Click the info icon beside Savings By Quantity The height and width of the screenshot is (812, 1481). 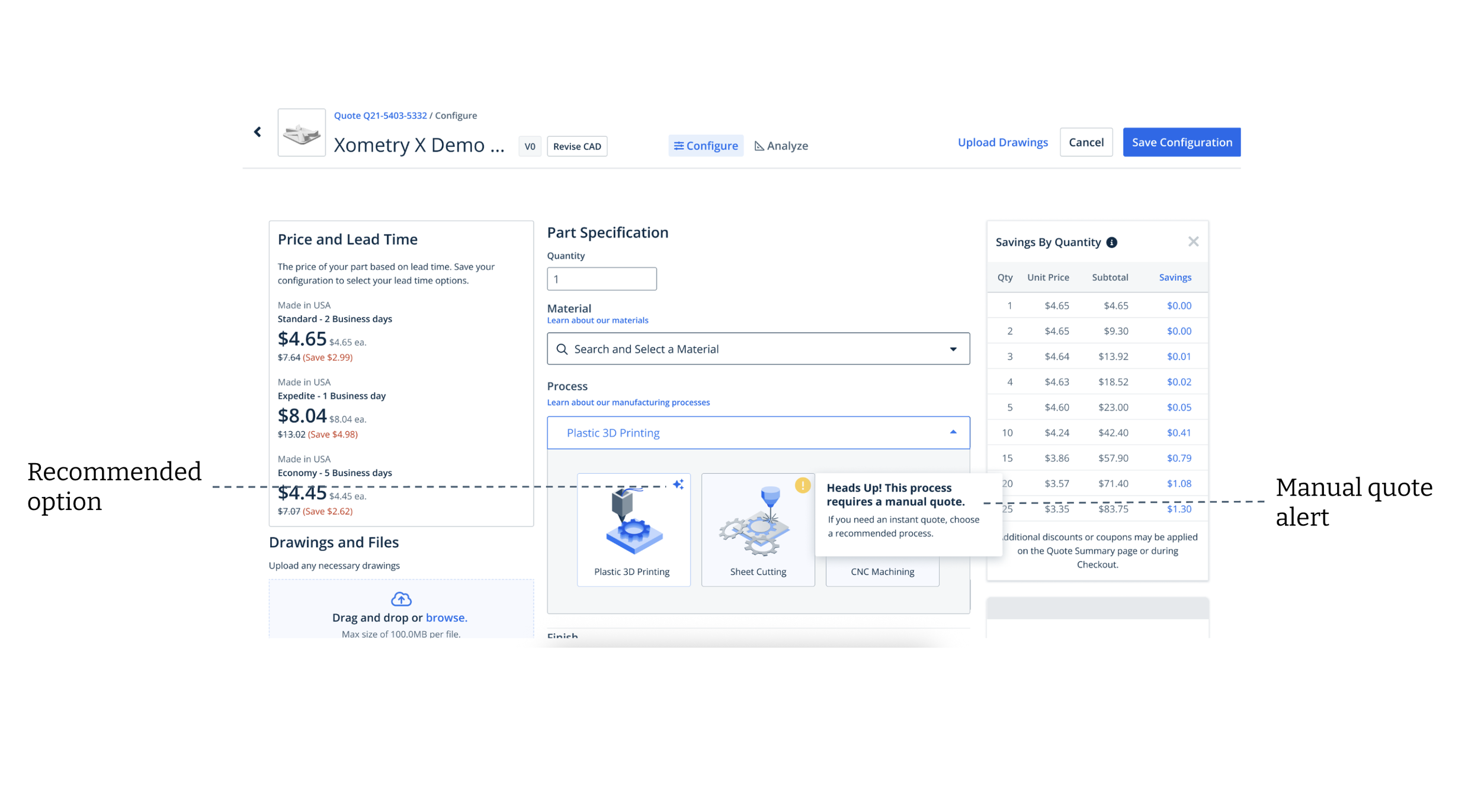click(x=1112, y=242)
